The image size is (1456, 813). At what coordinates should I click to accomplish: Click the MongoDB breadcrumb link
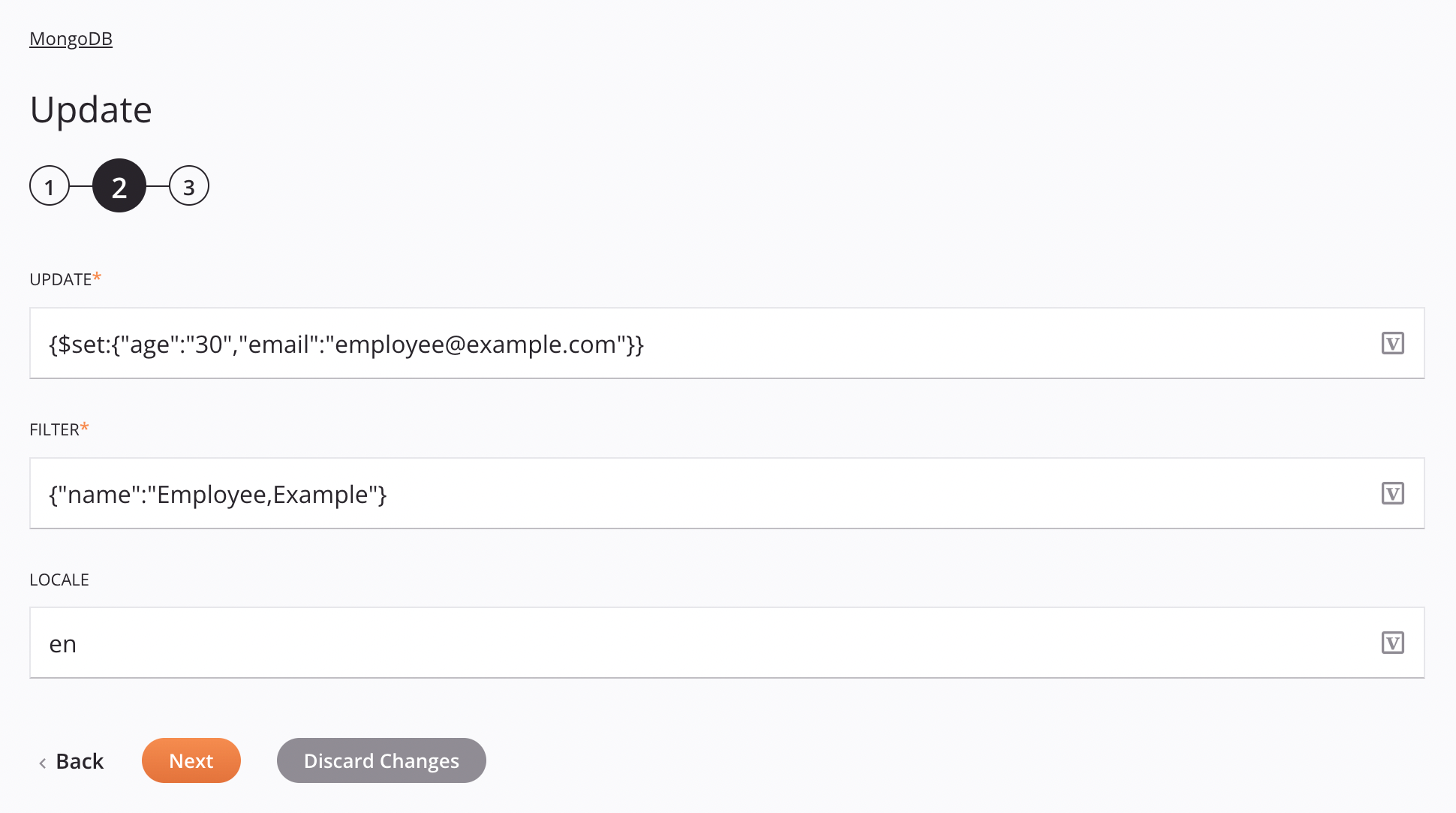pos(71,37)
